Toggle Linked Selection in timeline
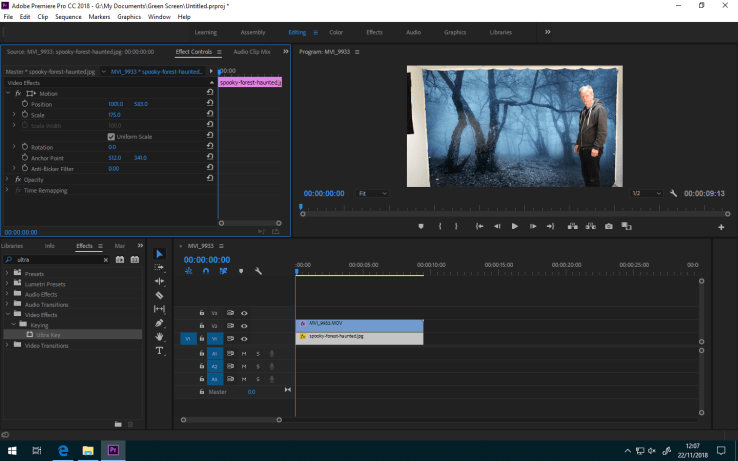This screenshot has width=738, height=461. point(223,271)
